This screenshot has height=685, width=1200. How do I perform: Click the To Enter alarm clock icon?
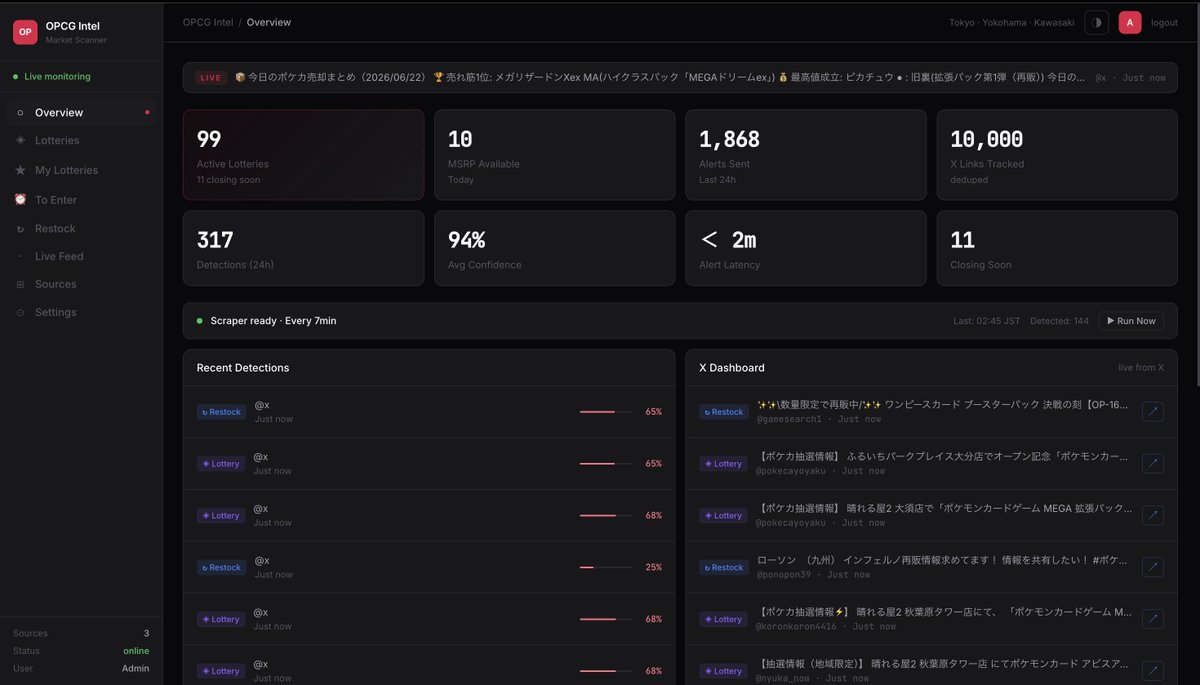[x=20, y=200]
